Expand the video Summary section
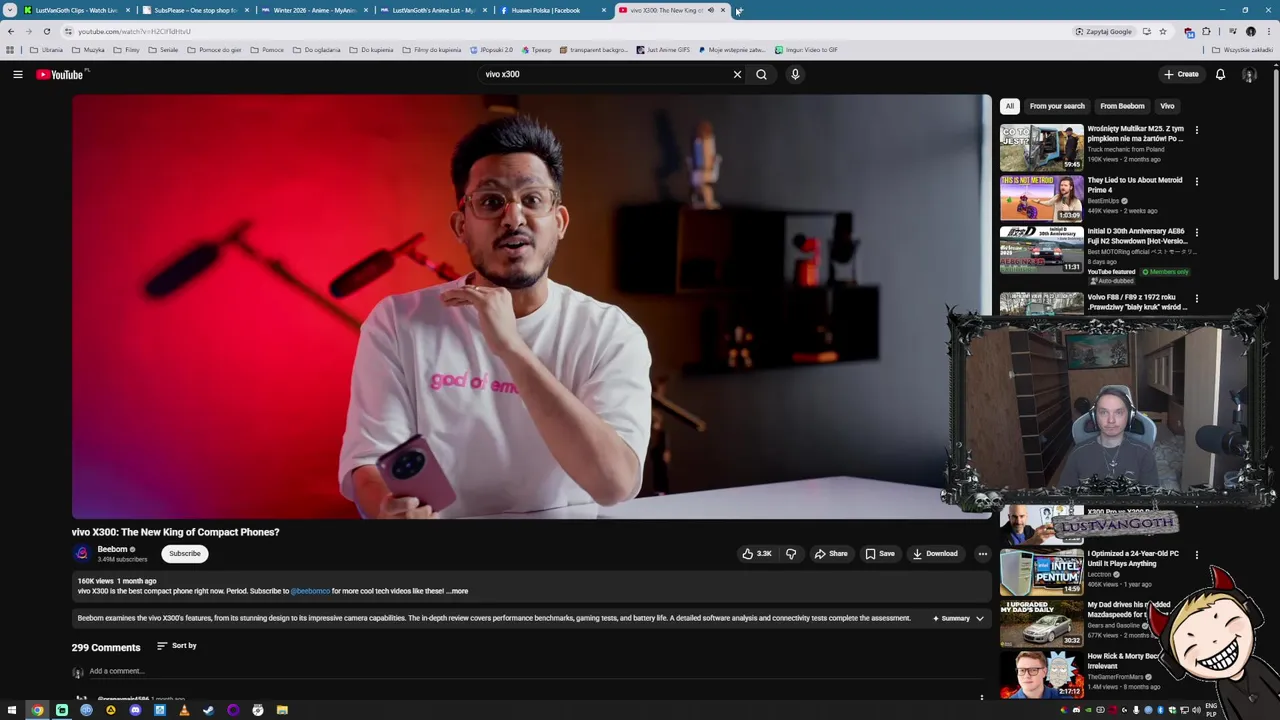Screen dimensions: 1280x720 click(959, 618)
